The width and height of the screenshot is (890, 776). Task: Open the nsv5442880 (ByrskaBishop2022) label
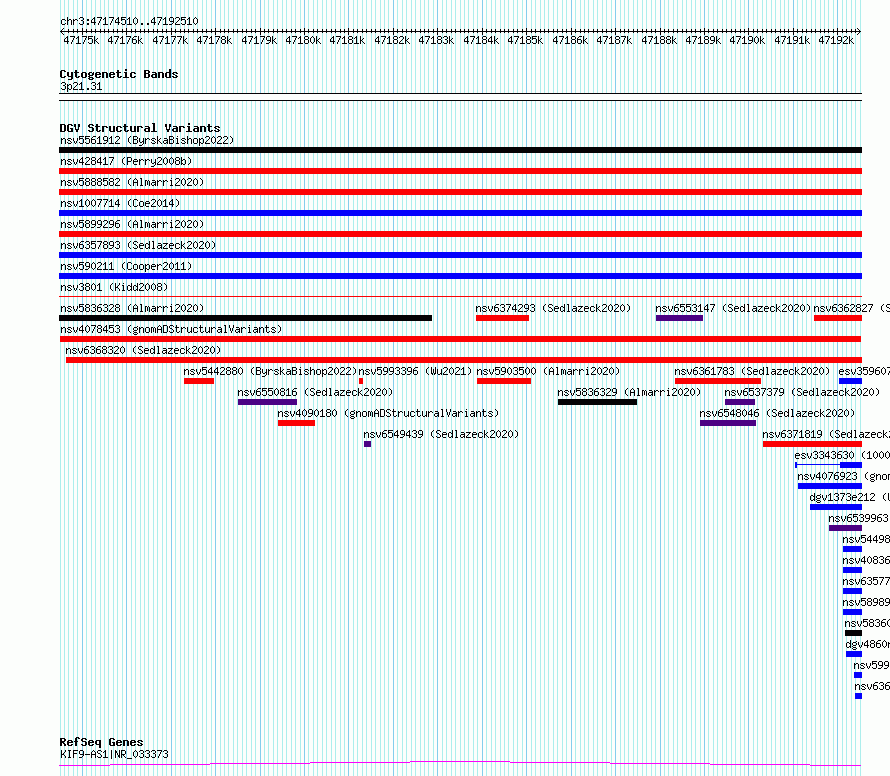click(270, 371)
